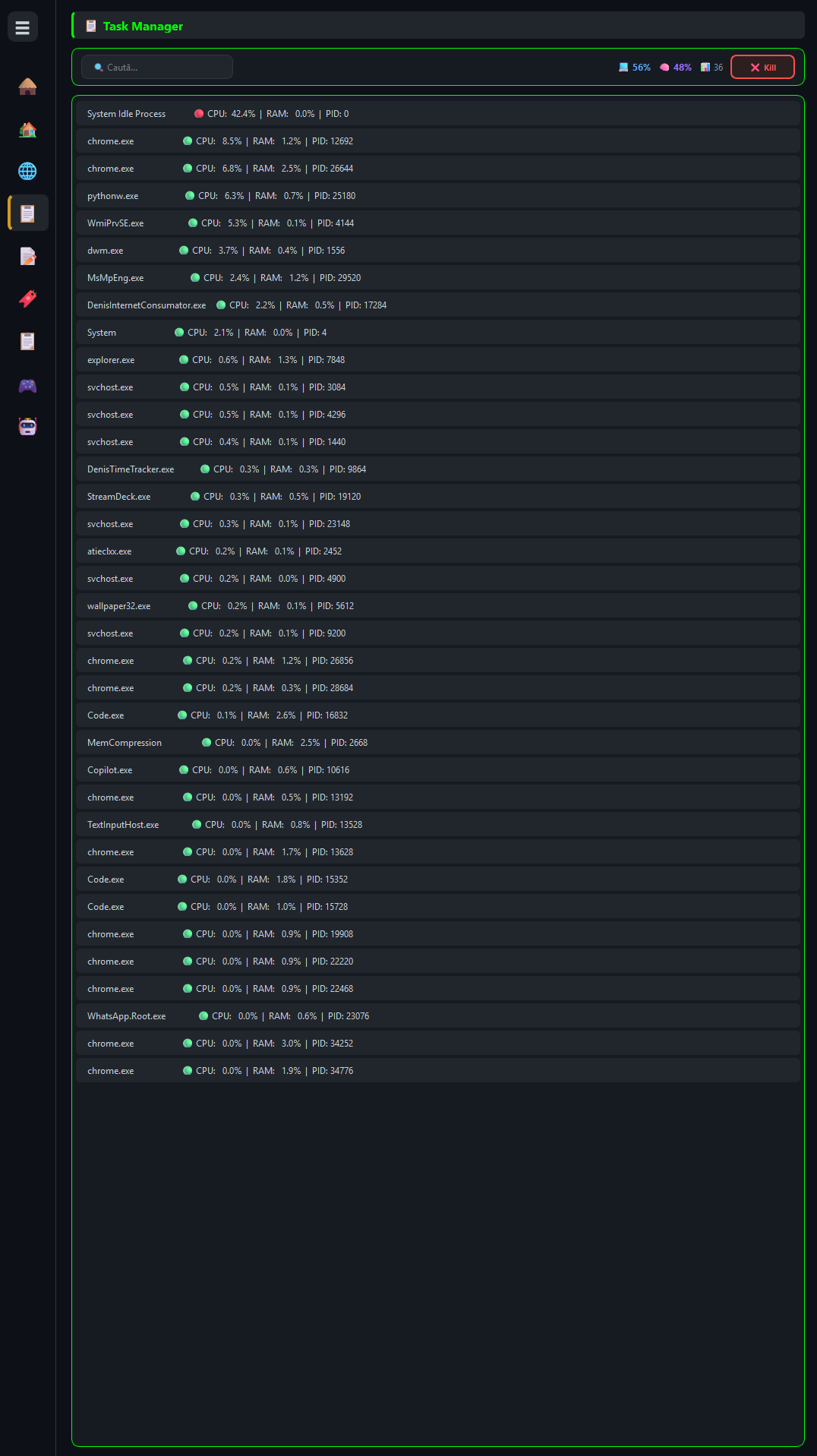Select the atieclxx.exe process
The width and height of the screenshot is (817, 1456).
pos(438,551)
